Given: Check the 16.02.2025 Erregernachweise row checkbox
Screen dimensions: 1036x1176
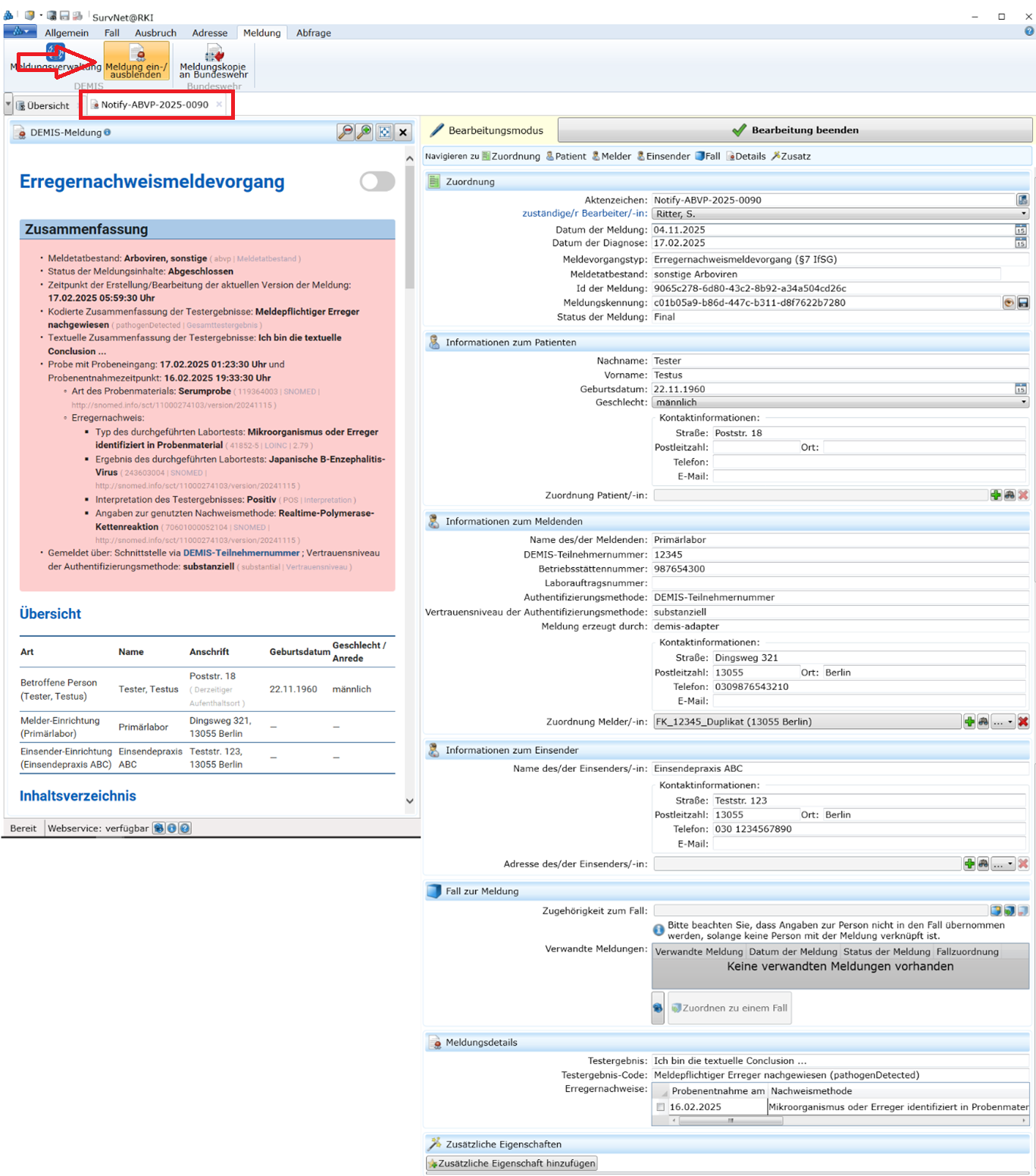Looking at the screenshot, I should (x=661, y=1107).
